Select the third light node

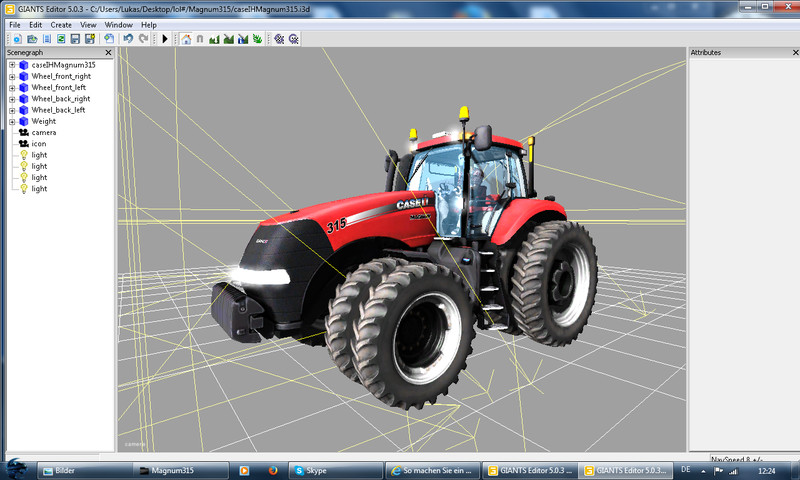click(x=39, y=177)
